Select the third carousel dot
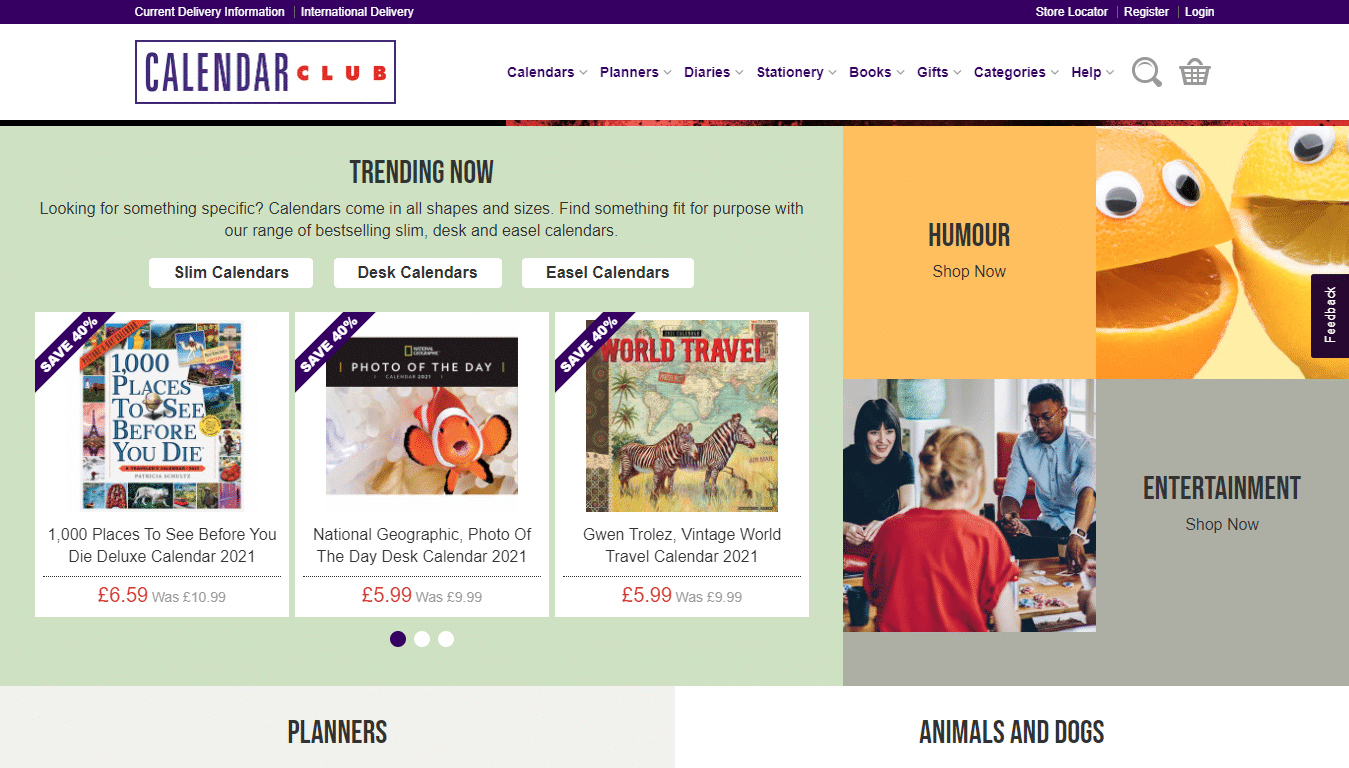Viewport: 1349px width, 768px height. pyautogui.click(x=446, y=639)
